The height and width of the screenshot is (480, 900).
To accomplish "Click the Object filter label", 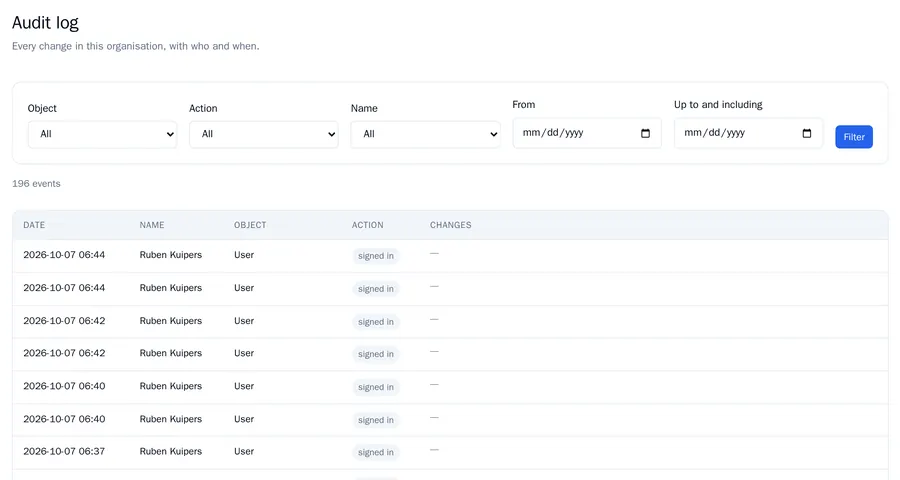I will 42,109.
